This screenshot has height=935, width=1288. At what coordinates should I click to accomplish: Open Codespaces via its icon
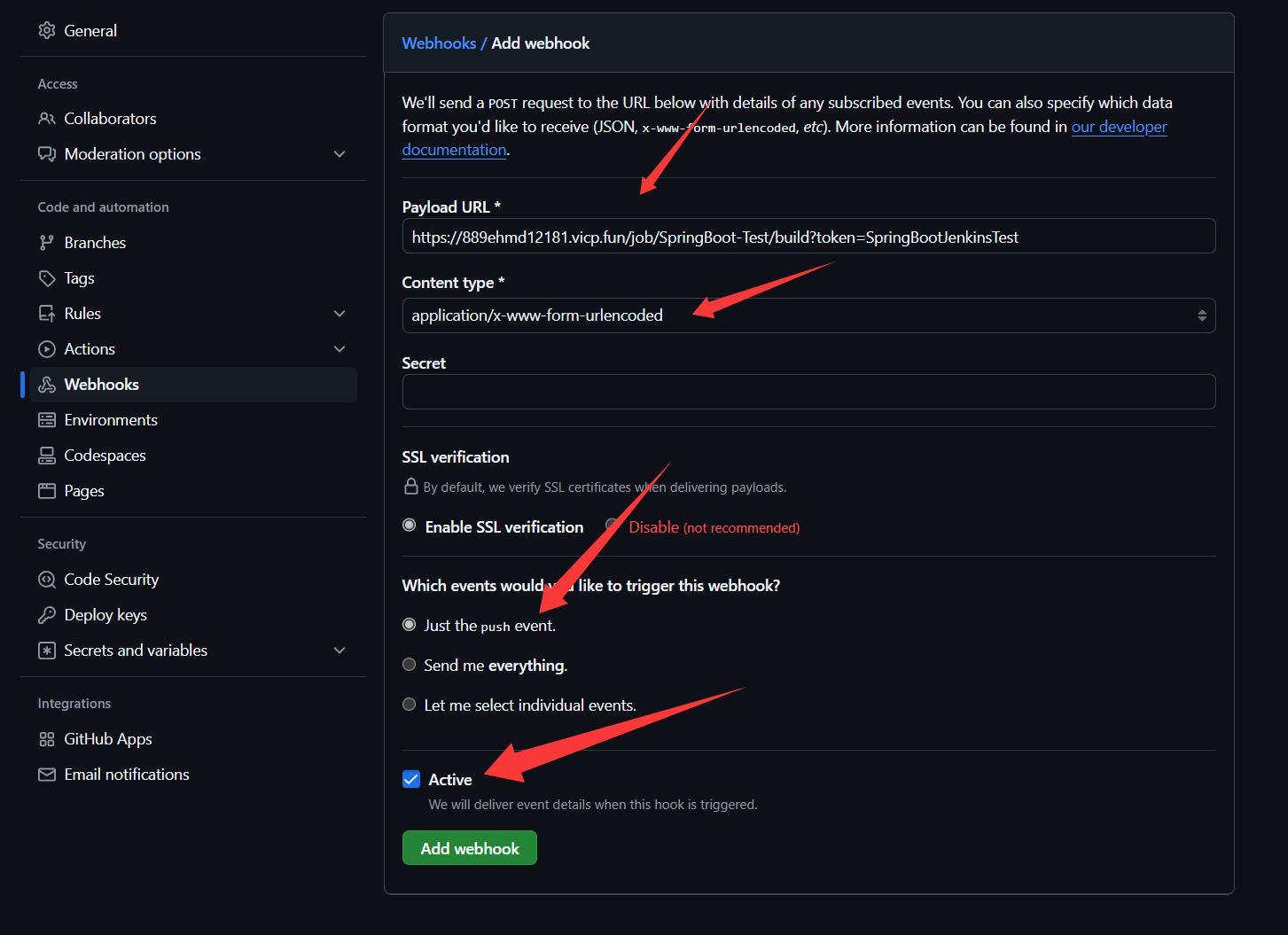pyautogui.click(x=47, y=456)
